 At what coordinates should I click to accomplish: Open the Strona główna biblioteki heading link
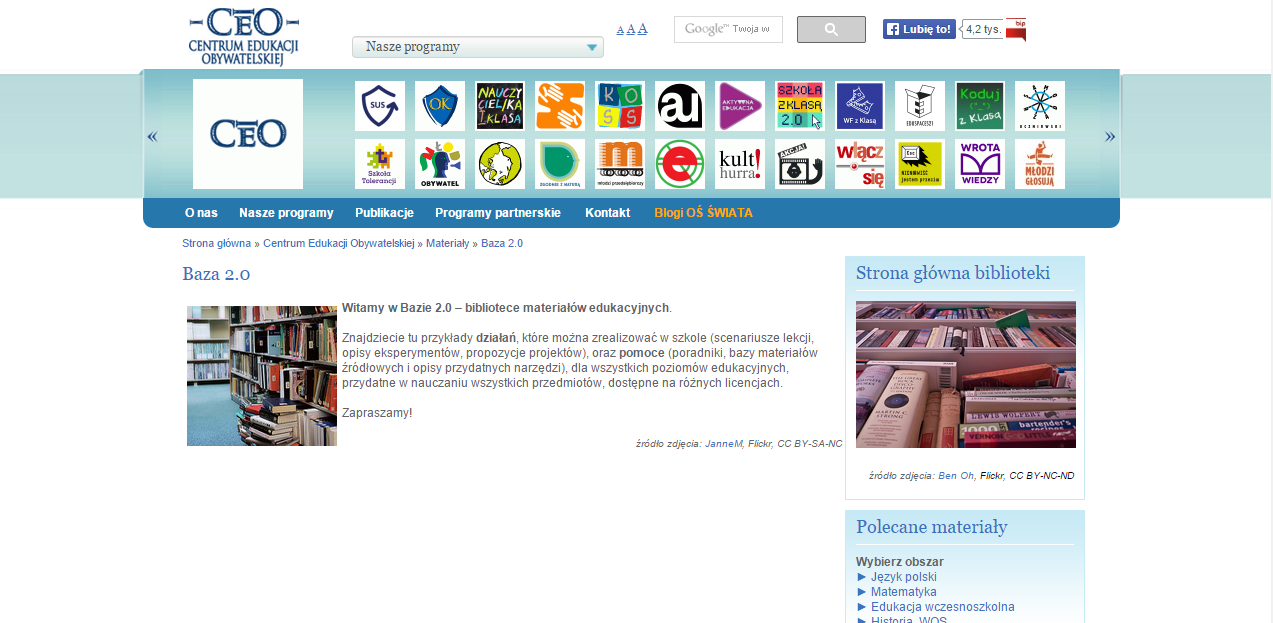[953, 273]
